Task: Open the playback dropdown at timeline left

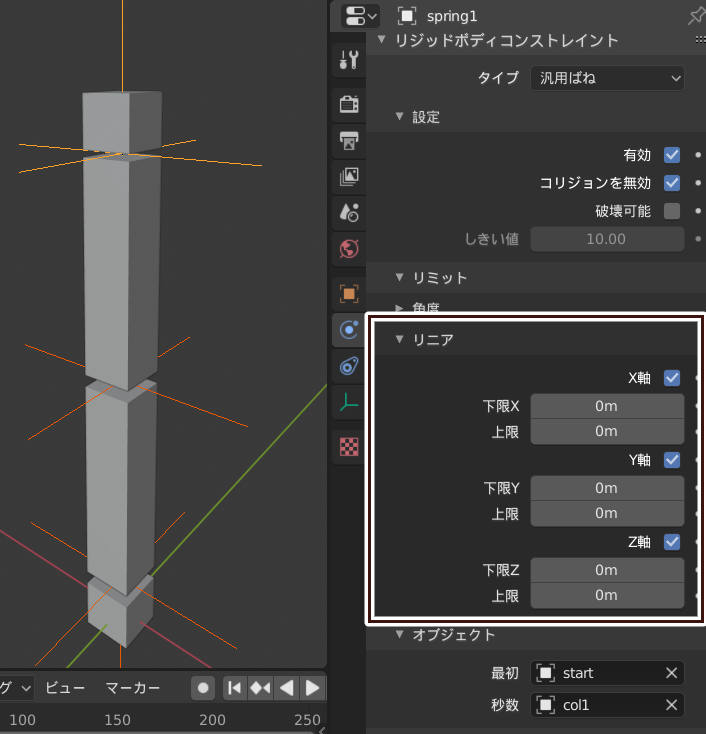Action: click(16, 688)
